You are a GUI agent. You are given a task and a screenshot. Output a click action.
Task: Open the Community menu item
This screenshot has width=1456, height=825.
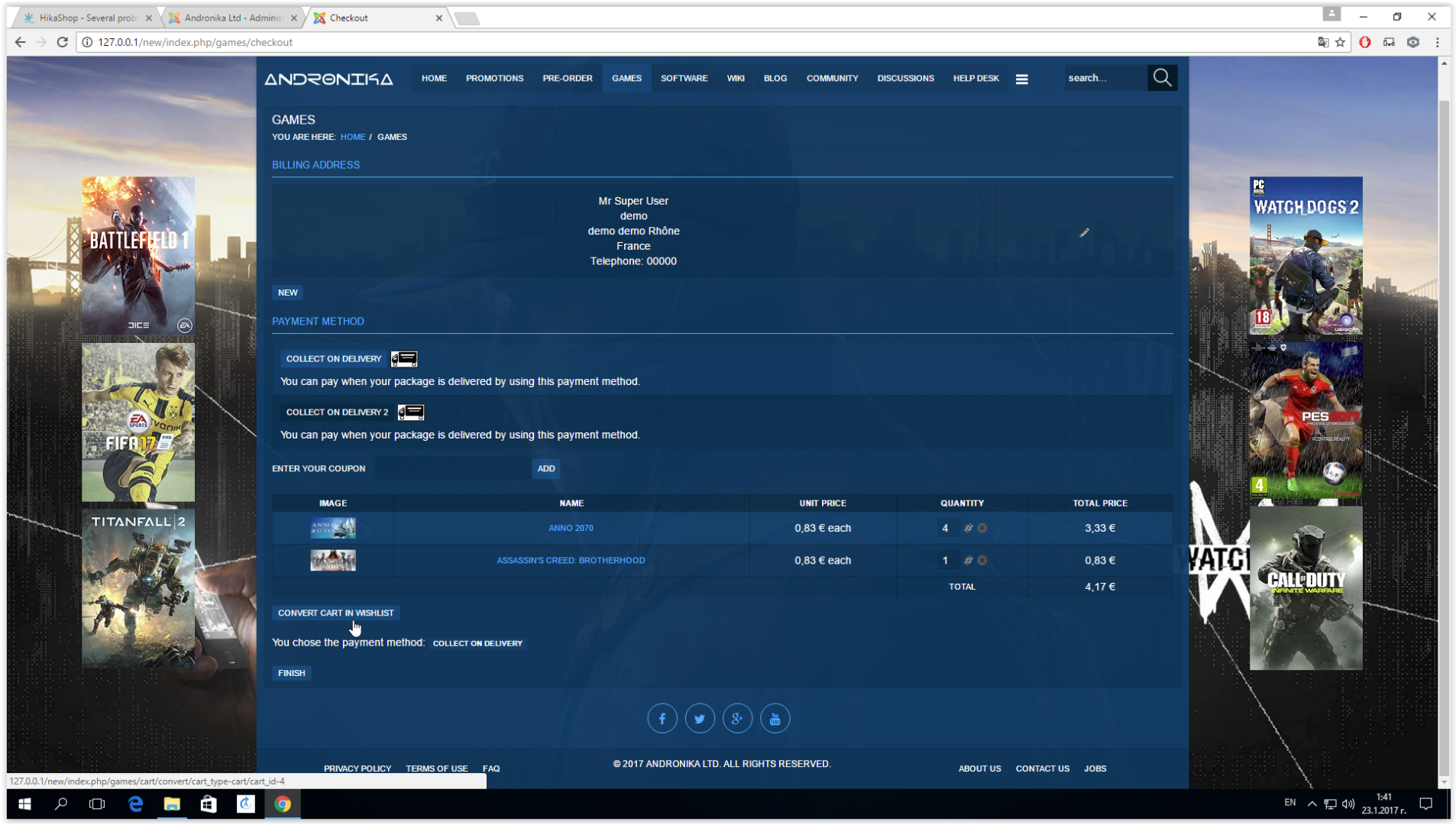coord(832,79)
